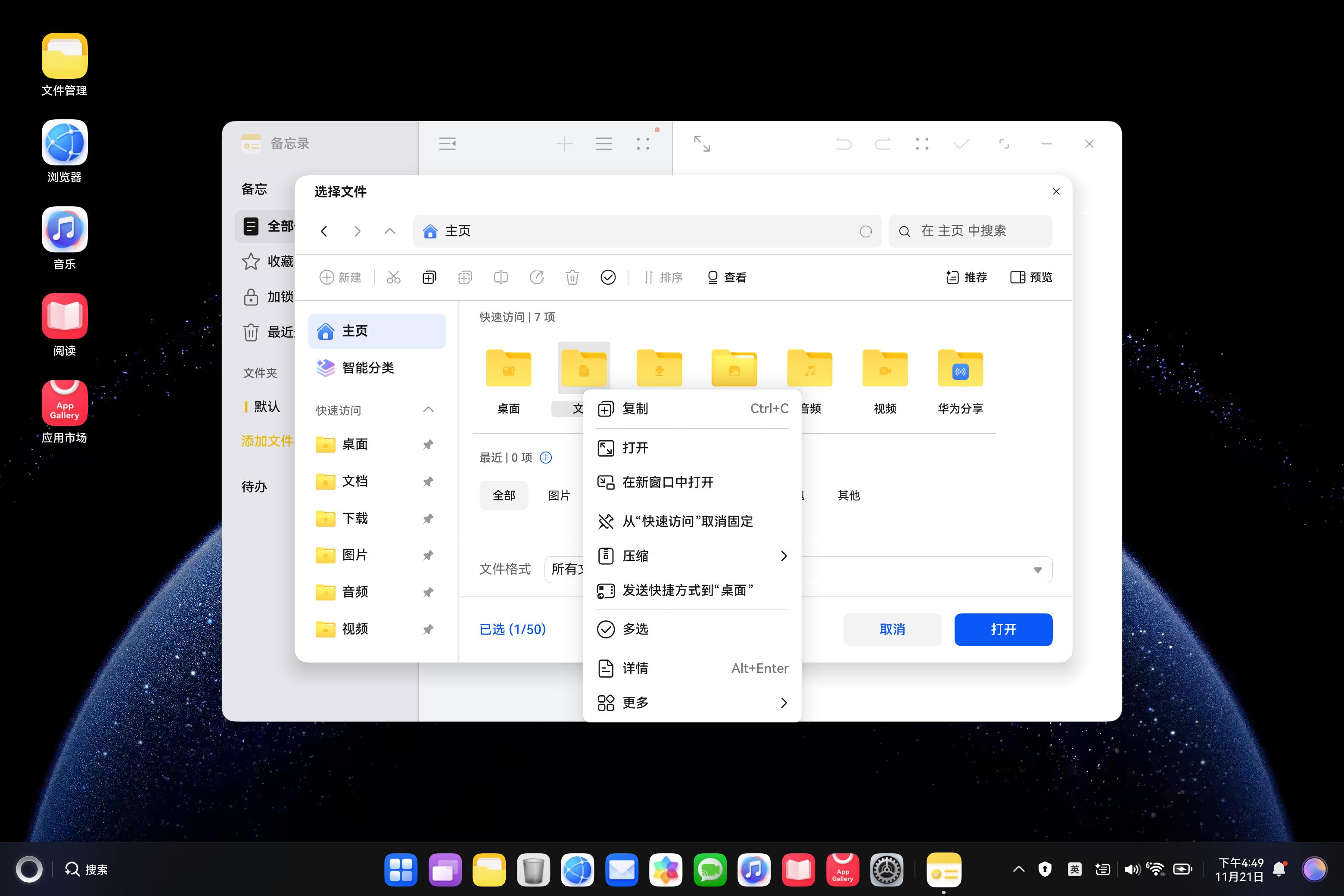Navigate back with the left arrow
The image size is (1344, 896).
[x=324, y=231]
